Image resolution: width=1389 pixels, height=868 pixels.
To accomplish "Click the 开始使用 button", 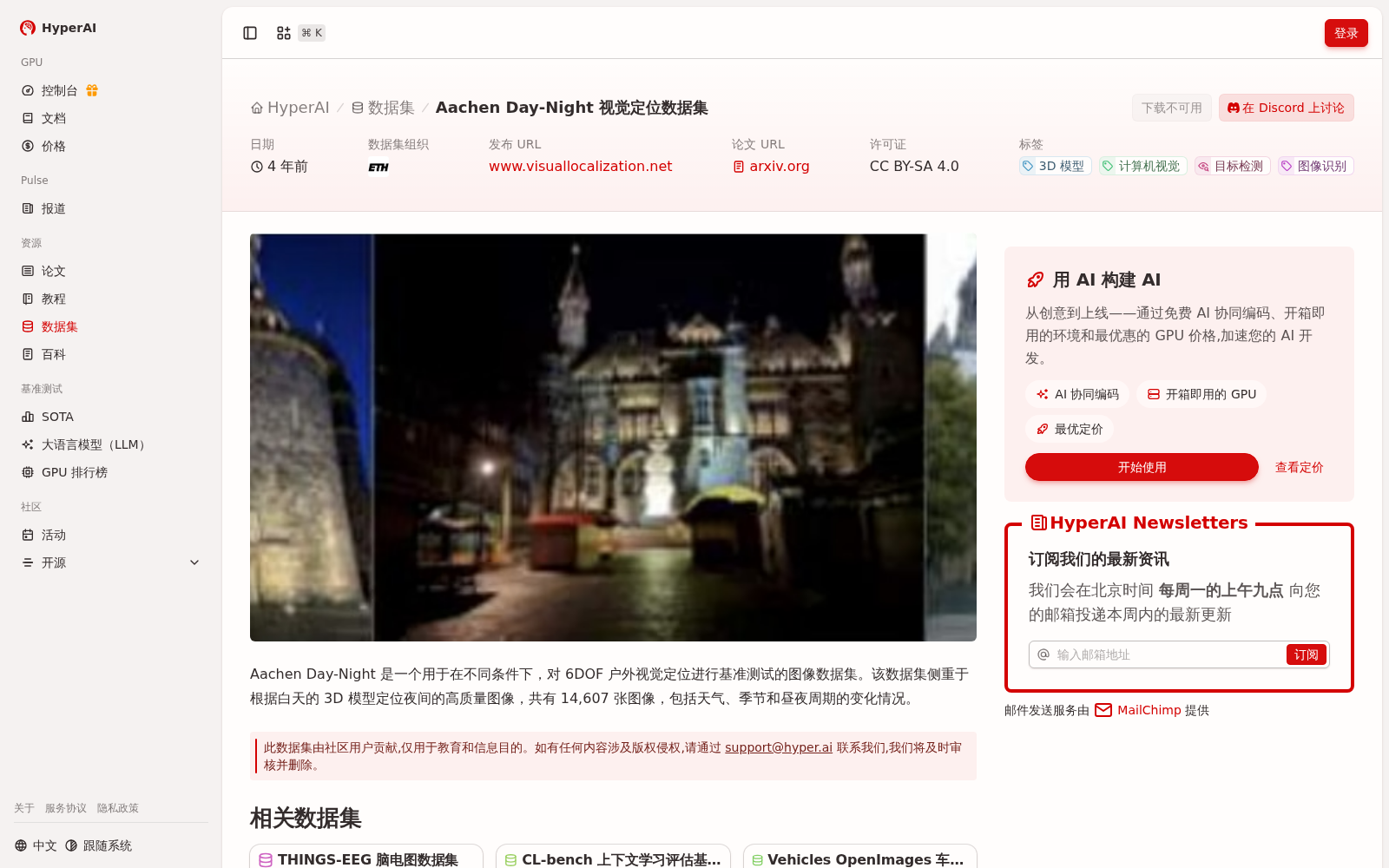I will 1142,467.
